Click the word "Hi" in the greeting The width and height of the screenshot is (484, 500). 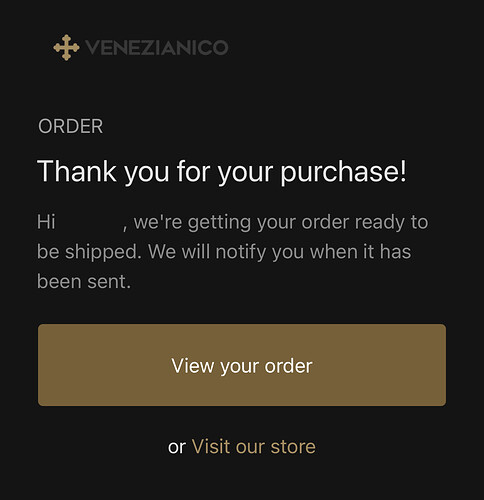coord(46,222)
